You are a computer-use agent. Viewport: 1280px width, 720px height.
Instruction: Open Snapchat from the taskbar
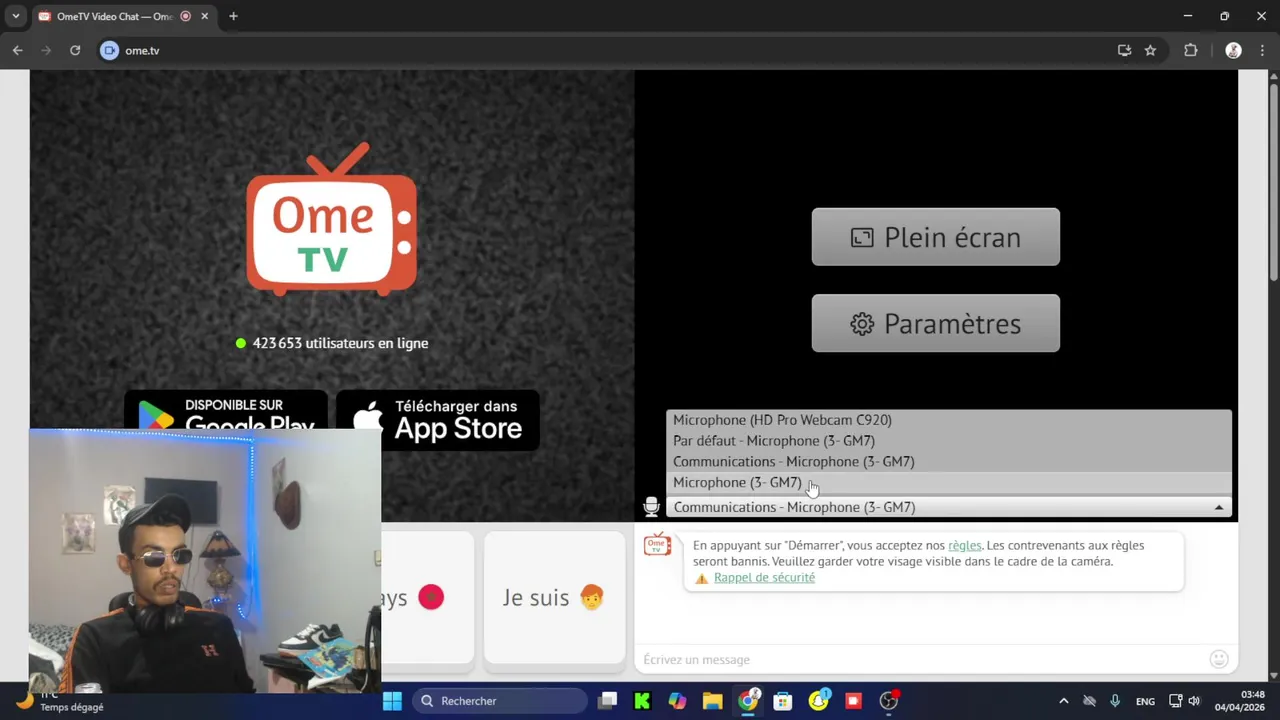818,701
